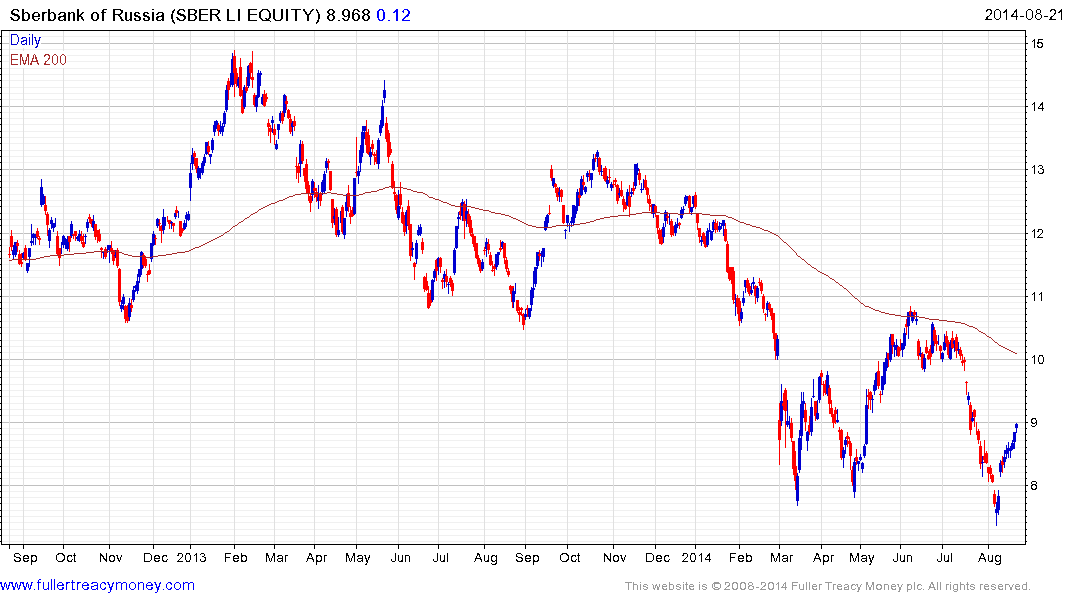Viewport: 1075px width, 600px height.
Task: Click the first 'Sep' label at axis start
Action: (25, 557)
